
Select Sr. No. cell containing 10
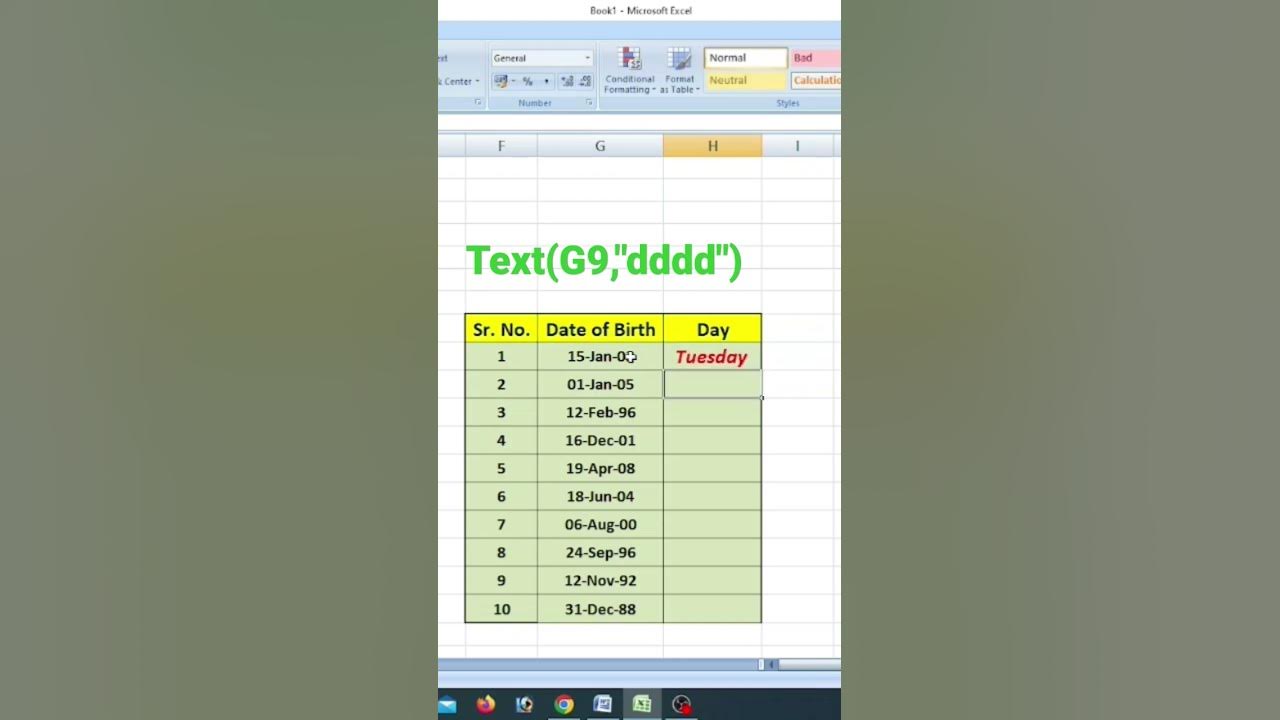tap(501, 609)
